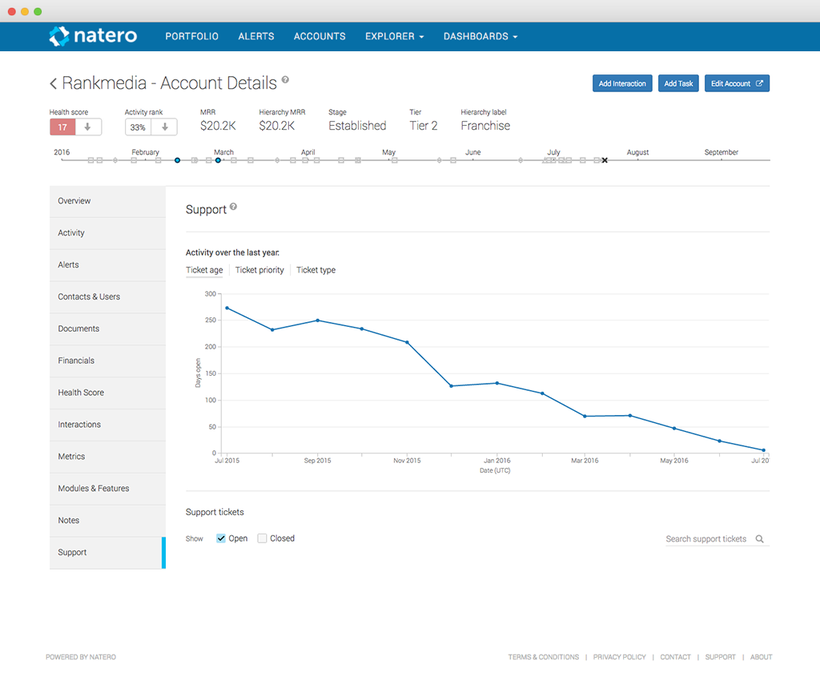Click the August label on the timeline
This screenshot has width=820, height=681.
click(x=637, y=152)
